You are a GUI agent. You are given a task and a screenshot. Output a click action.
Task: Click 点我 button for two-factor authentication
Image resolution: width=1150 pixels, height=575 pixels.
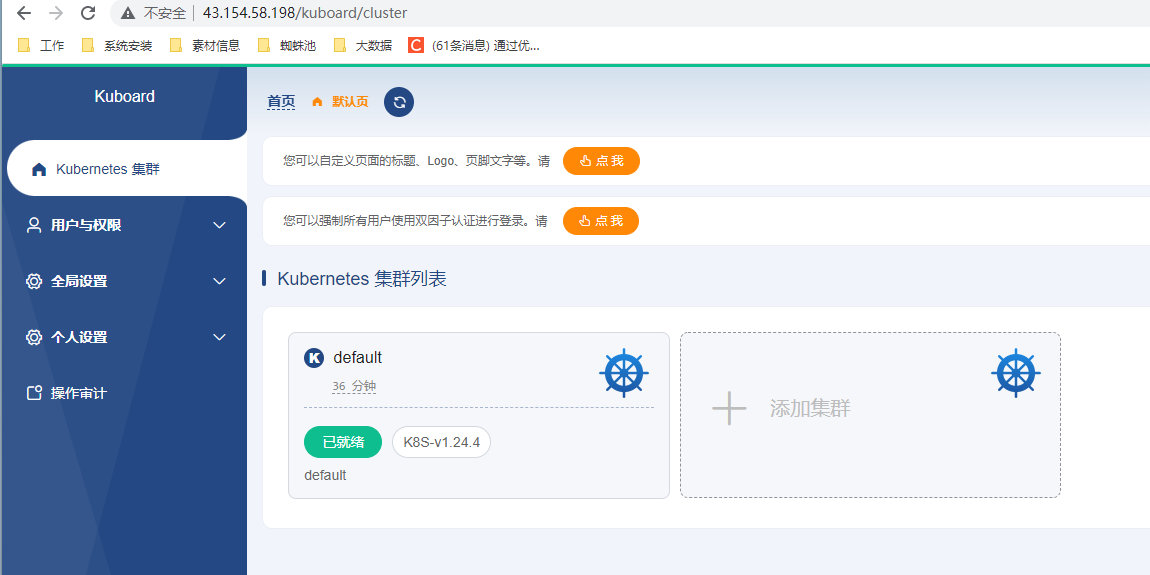click(x=600, y=221)
